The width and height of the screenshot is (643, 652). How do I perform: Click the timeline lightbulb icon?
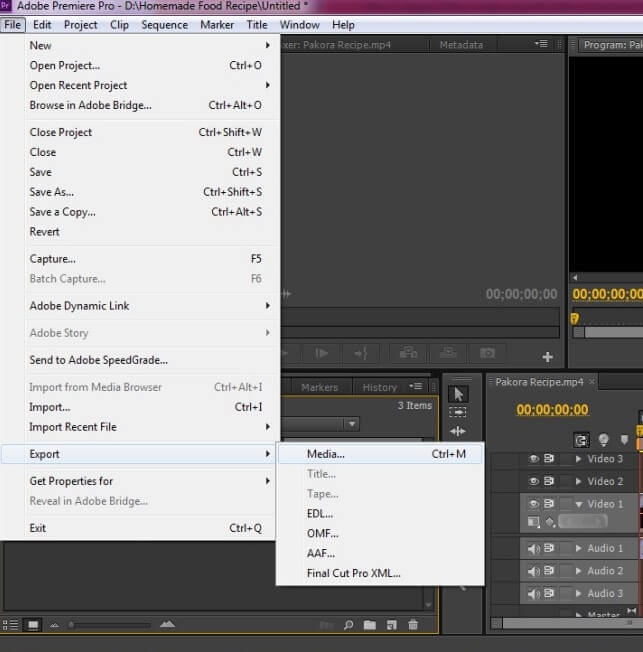click(603, 440)
